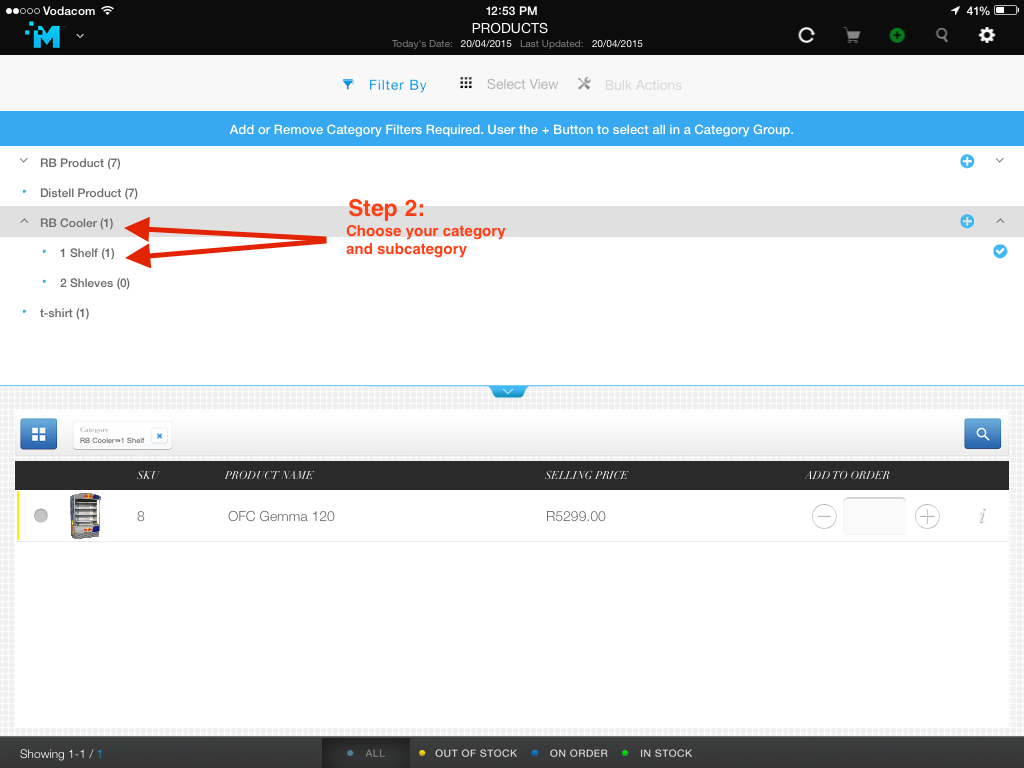
Task: Sort by the PRODUCT NAME column header
Action: coord(269,475)
